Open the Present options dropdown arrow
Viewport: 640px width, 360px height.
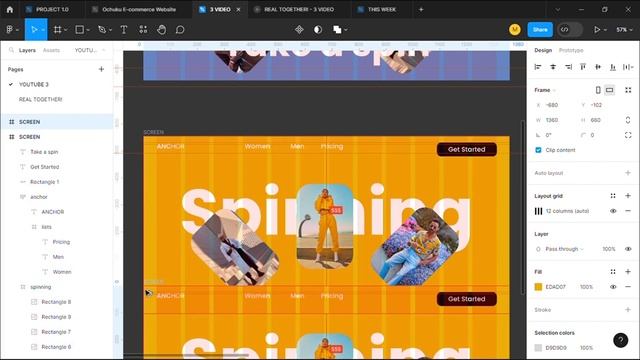(x=605, y=30)
